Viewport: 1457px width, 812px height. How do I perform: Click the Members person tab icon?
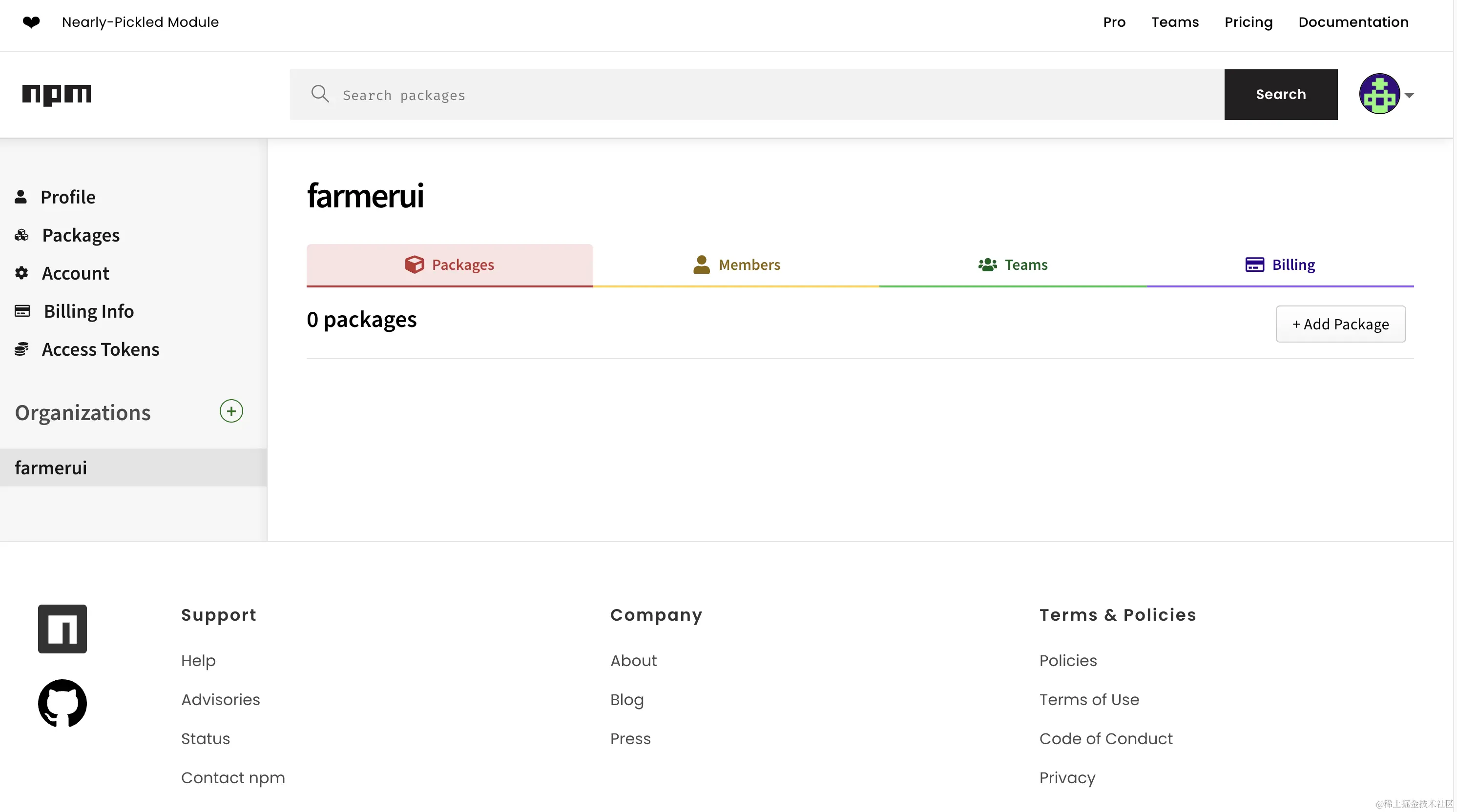(x=701, y=264)
